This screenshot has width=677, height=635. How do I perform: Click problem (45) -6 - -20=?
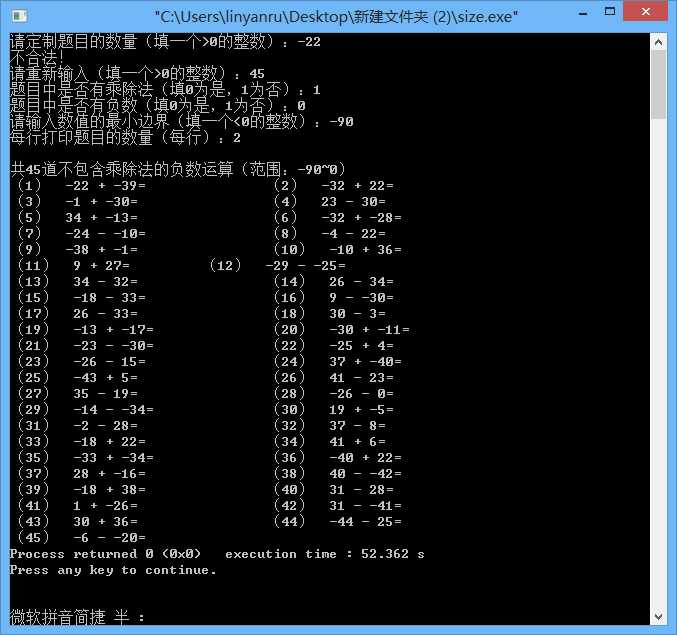(82, 537)
